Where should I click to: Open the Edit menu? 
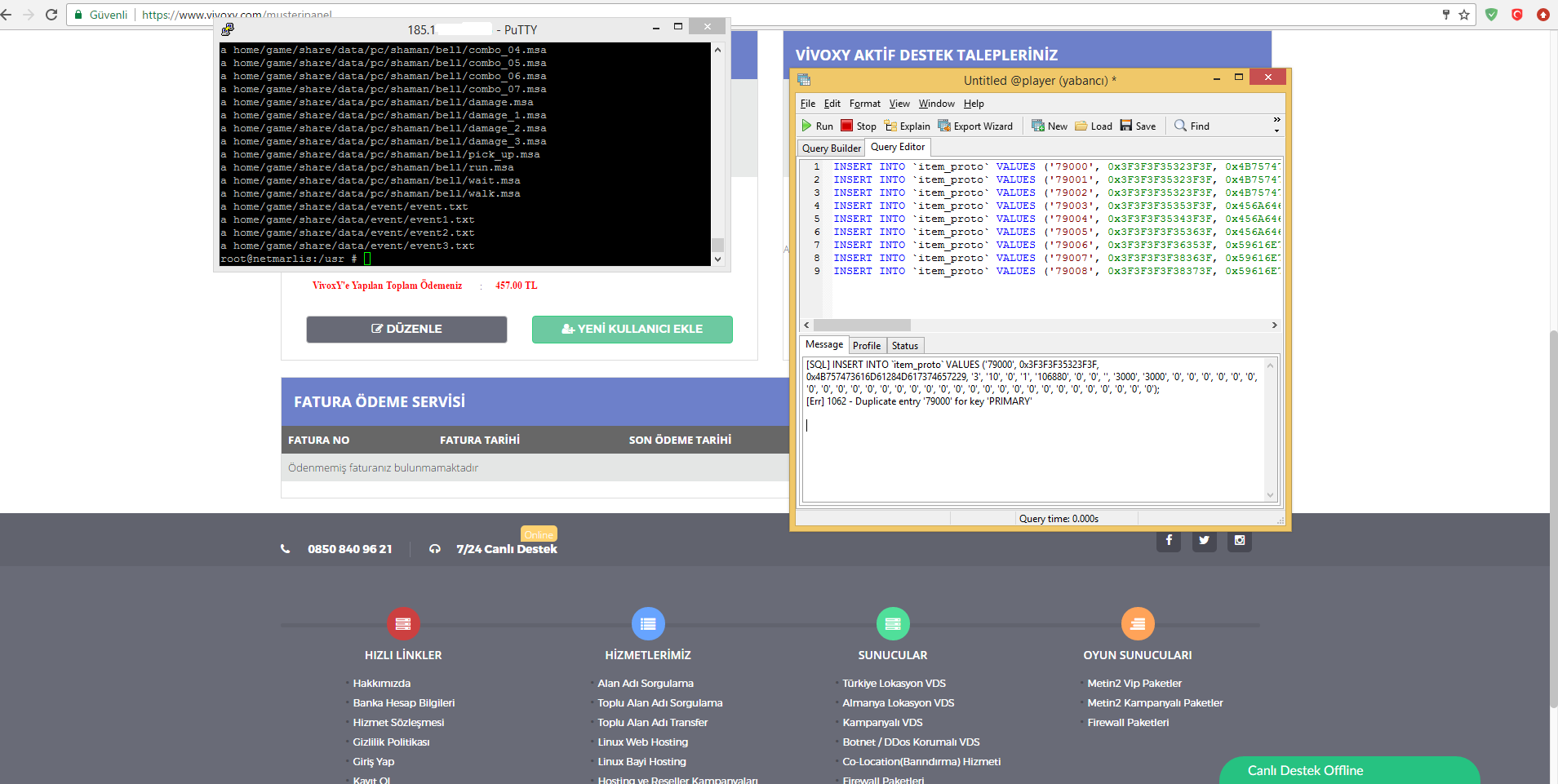[832, 104]
